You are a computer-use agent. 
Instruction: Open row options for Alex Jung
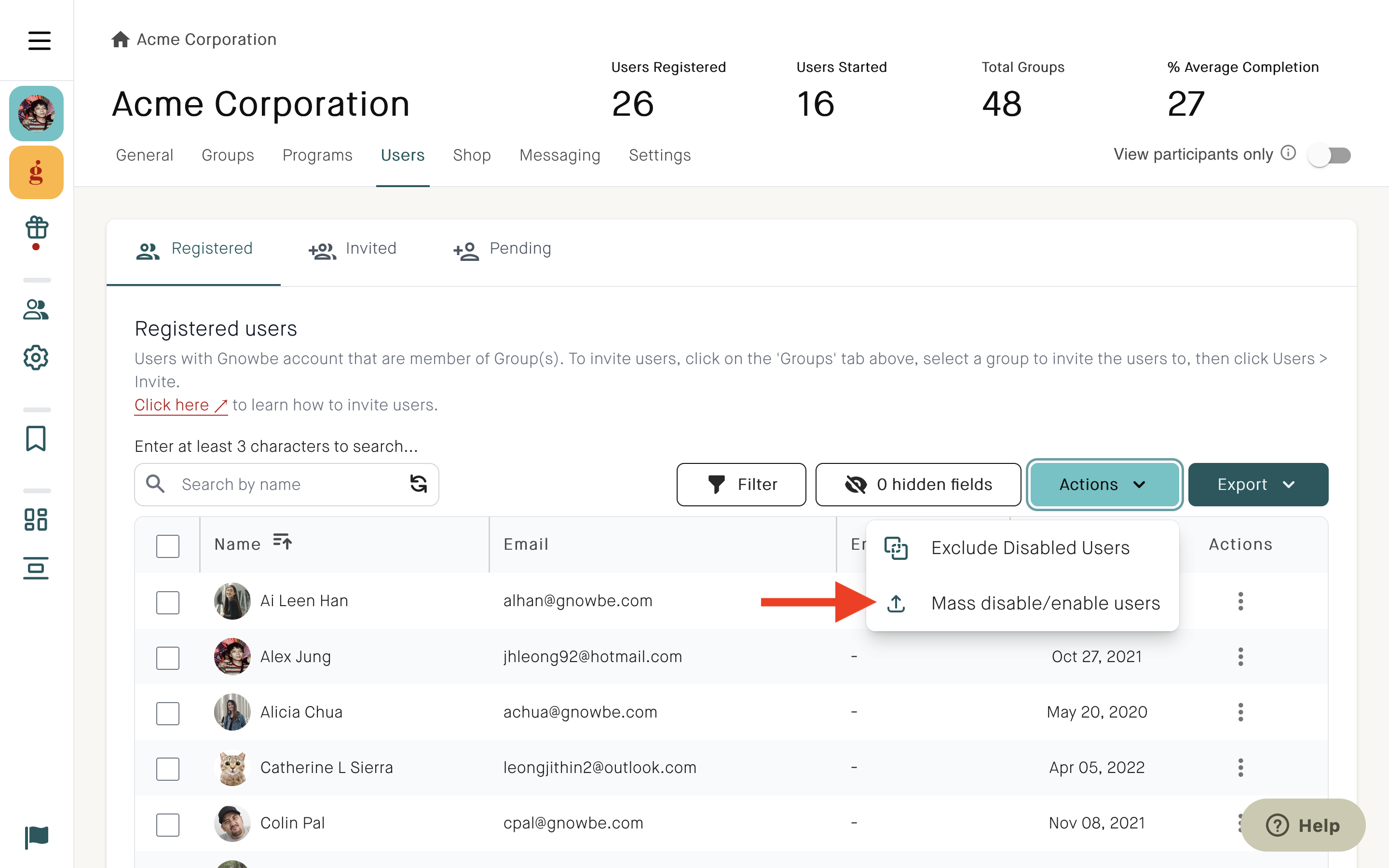pos(1240,657)
